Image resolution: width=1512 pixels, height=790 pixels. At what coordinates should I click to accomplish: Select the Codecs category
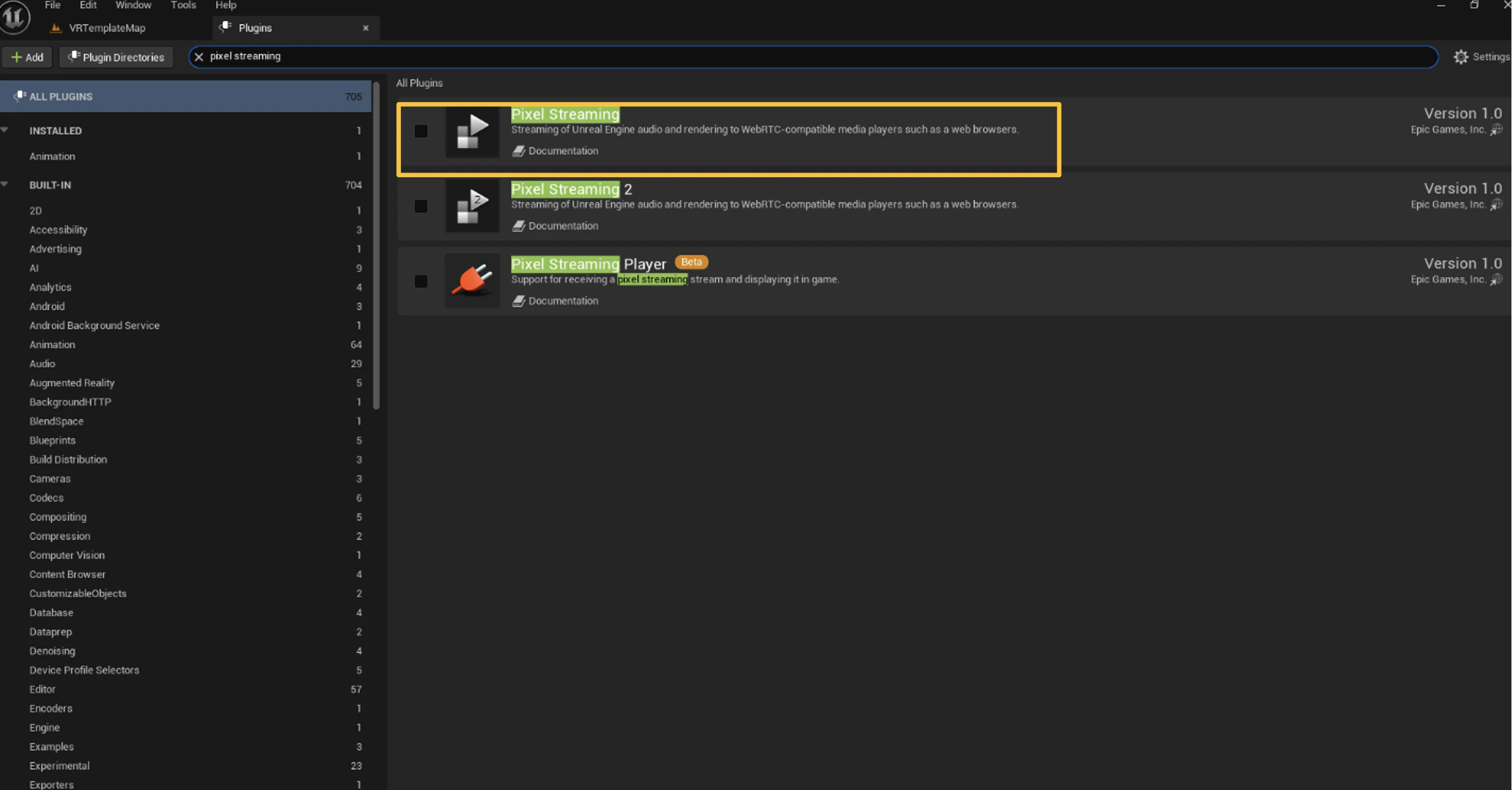point(185,498)
